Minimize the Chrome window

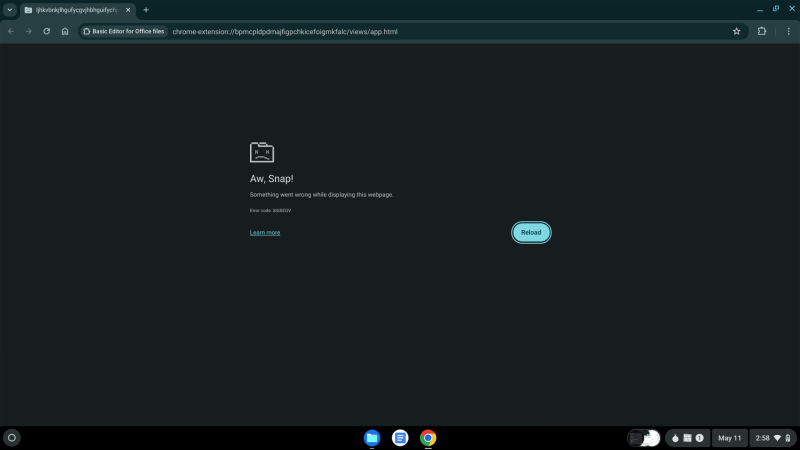(760, 9)
